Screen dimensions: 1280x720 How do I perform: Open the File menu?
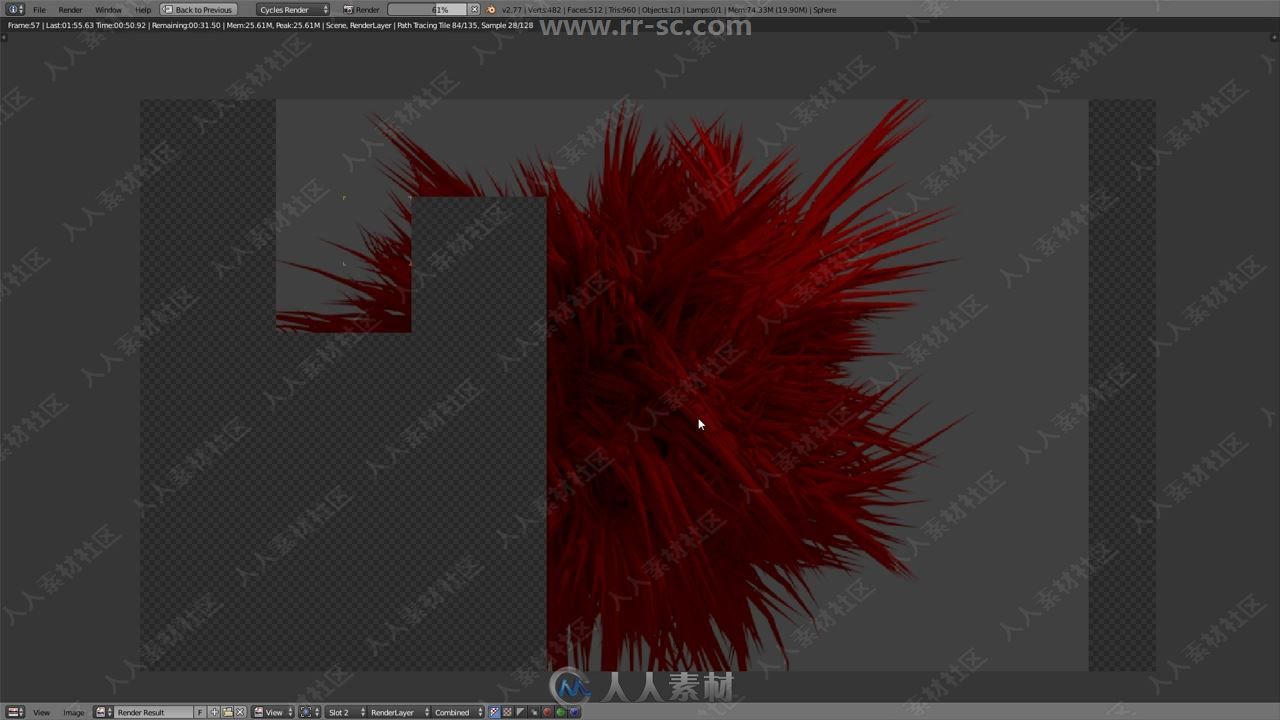(x=39, y=10)
